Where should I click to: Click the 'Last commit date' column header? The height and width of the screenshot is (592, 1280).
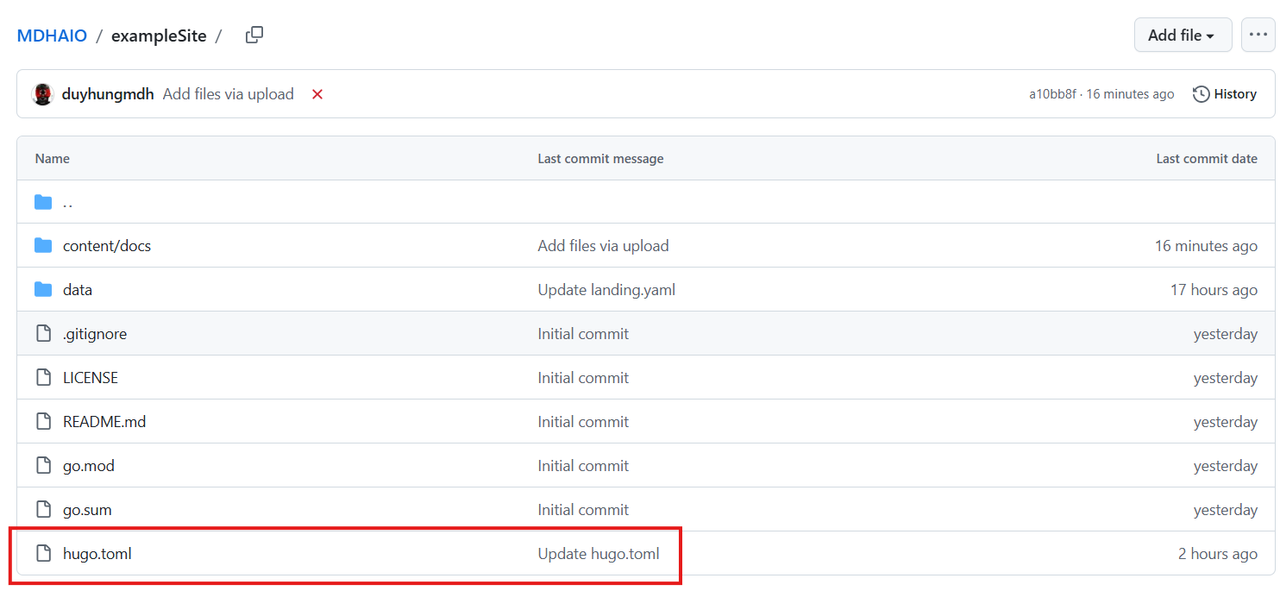pyautogui.click(x=1207, y=159)
